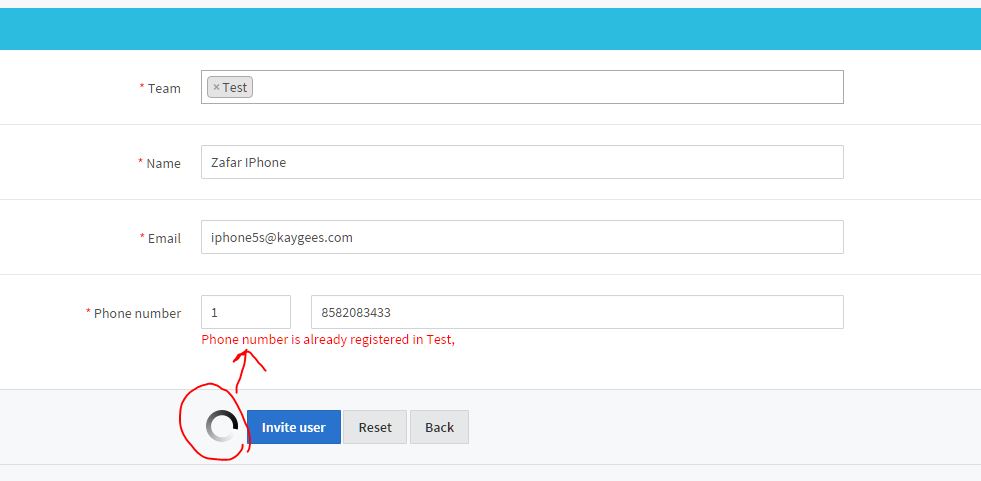Edit the country code field showing 1
The image size is (981, 481).
tap(246, 312)
